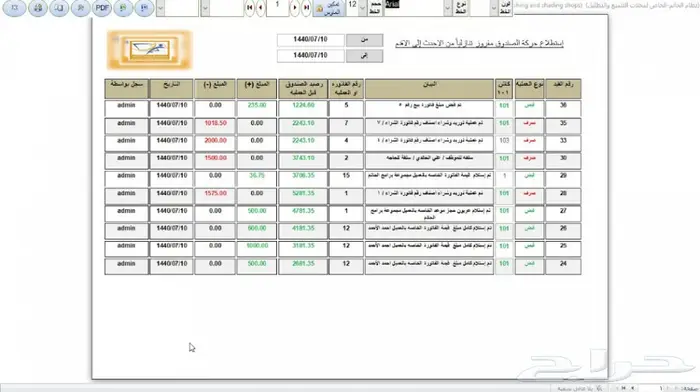Click the red amount 1575.00

[215, 193]
